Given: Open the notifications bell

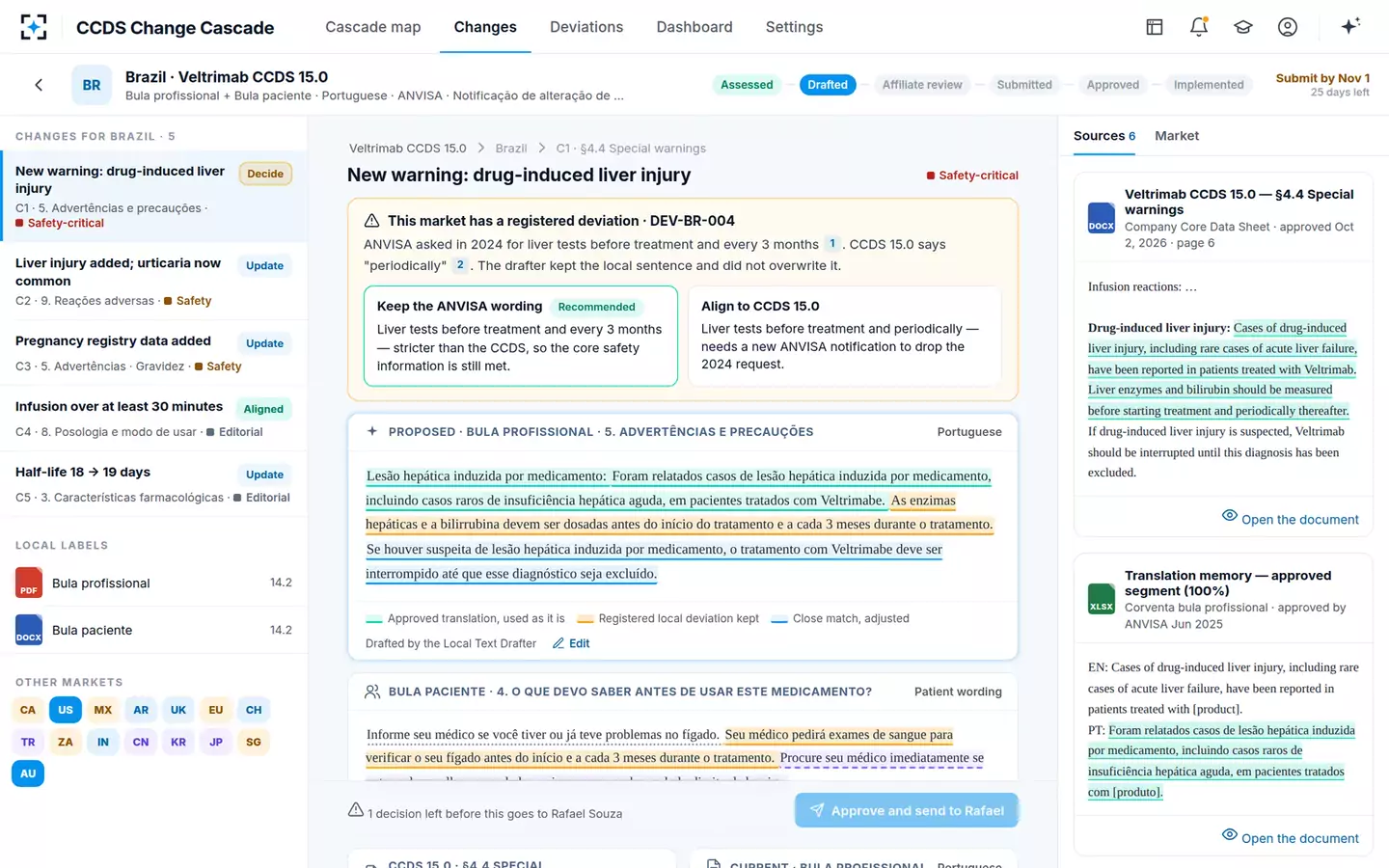Looking at the screenshot, I should click(x=1199, y=27).
